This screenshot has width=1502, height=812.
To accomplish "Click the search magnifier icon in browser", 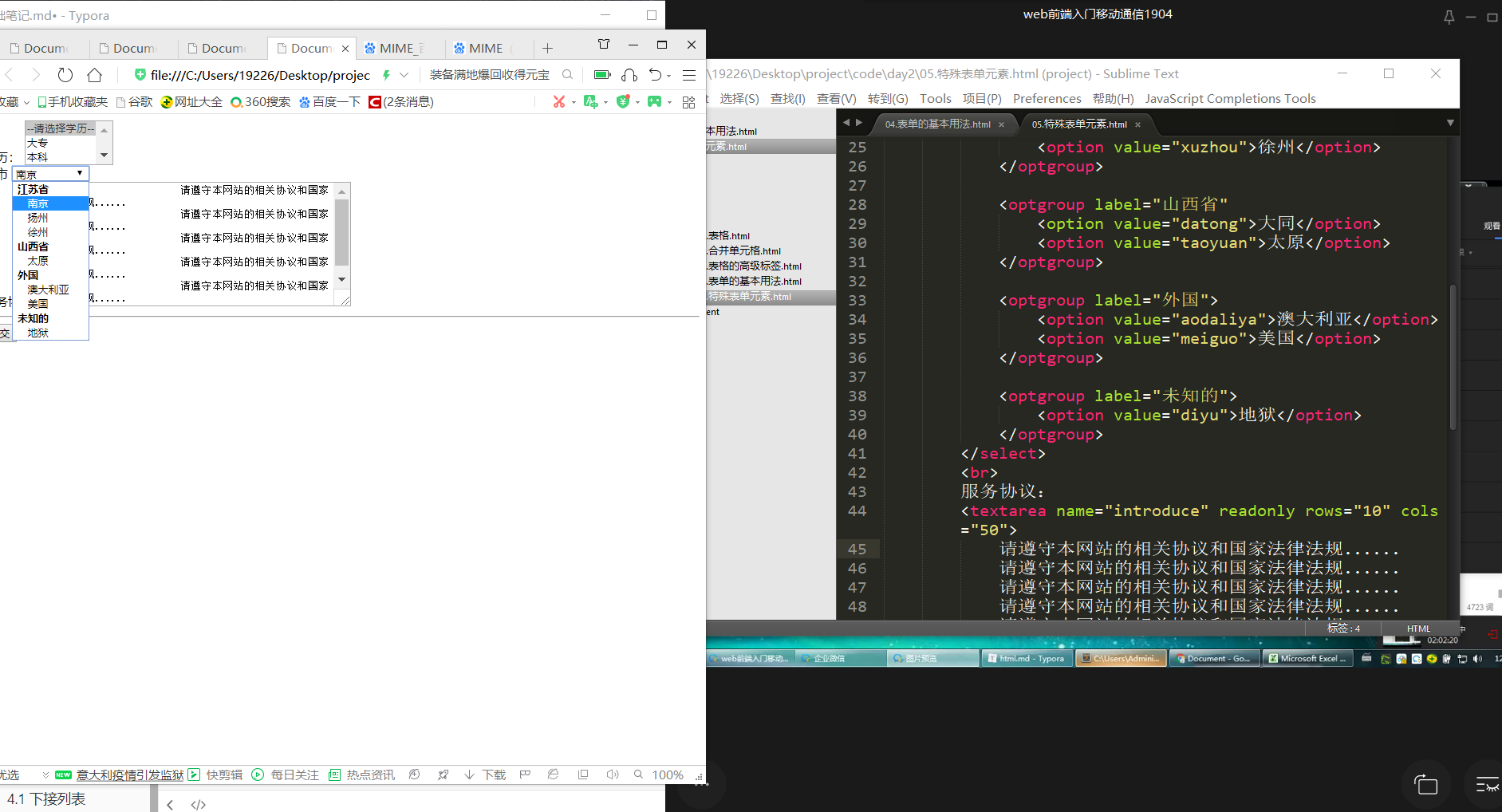I will [567, 75].
